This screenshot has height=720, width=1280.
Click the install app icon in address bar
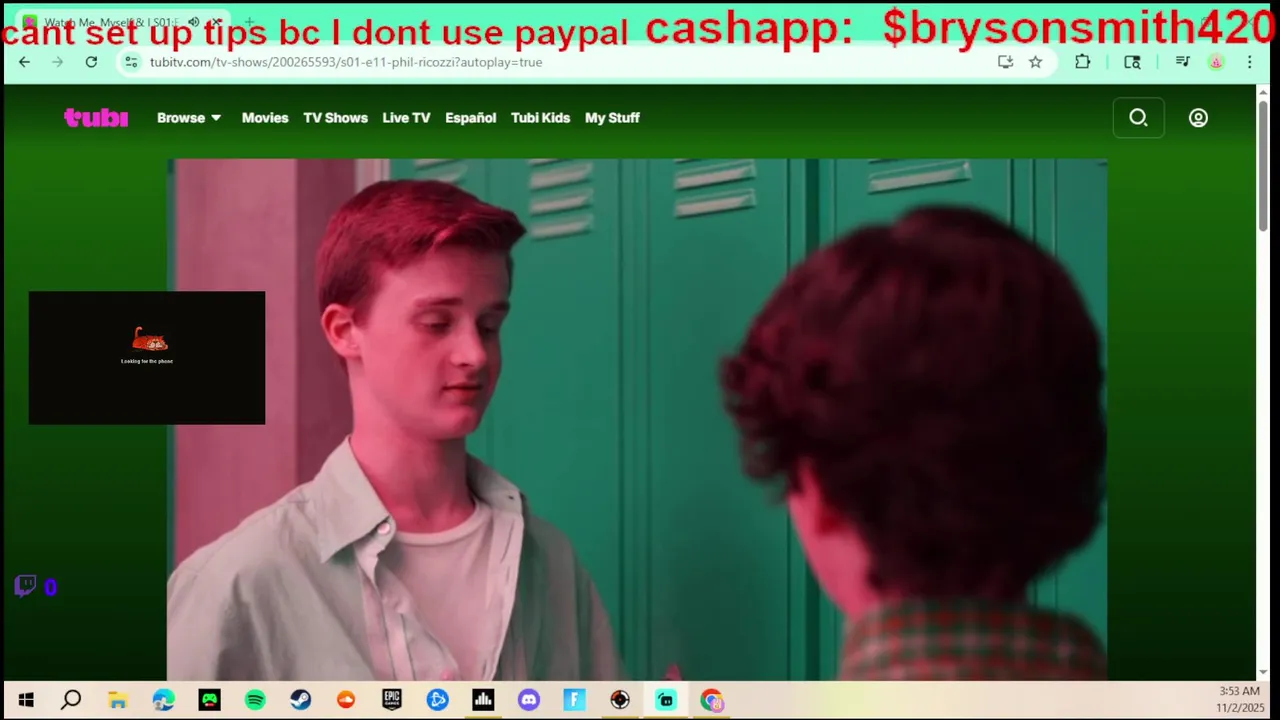pyautogui.click(x=1005, y=62)
